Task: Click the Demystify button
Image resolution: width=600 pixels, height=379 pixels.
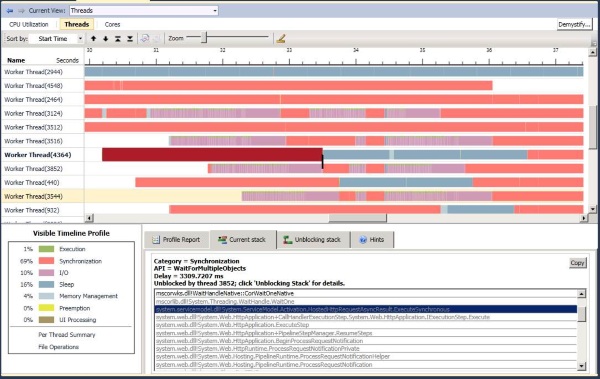Action: point(574,25)
